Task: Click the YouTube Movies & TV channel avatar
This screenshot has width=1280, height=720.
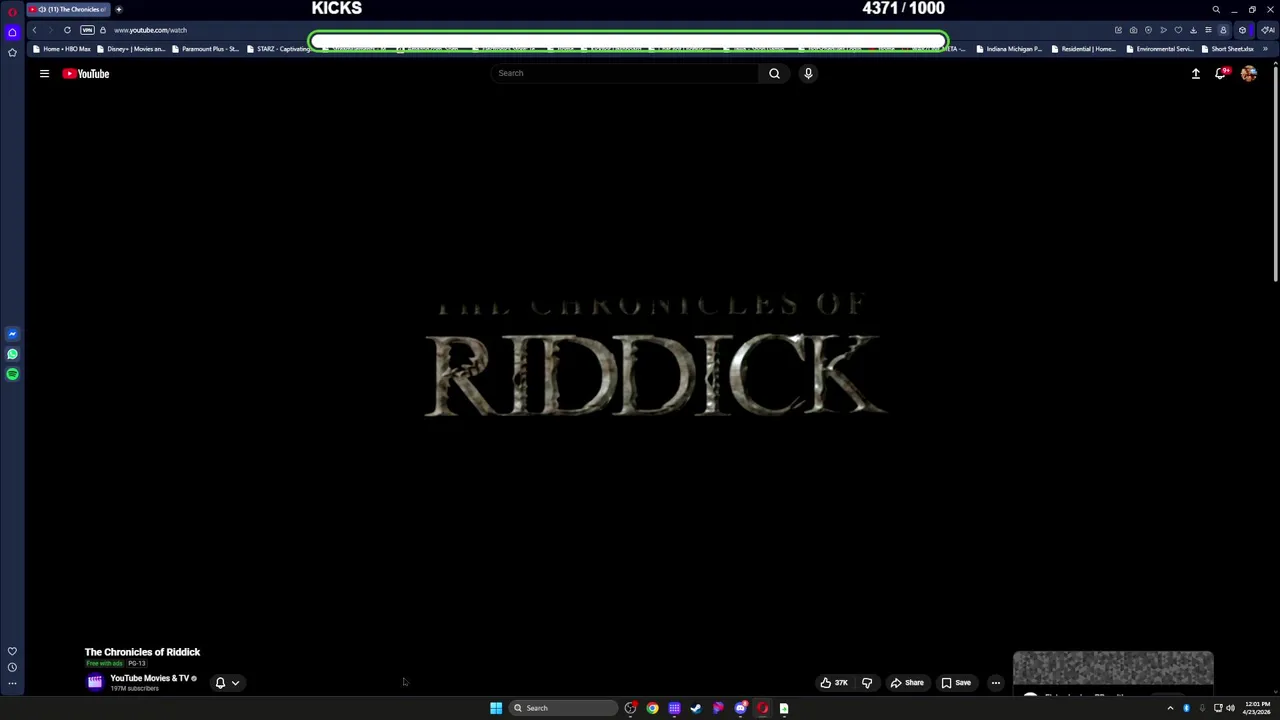Action: [95, 682]
